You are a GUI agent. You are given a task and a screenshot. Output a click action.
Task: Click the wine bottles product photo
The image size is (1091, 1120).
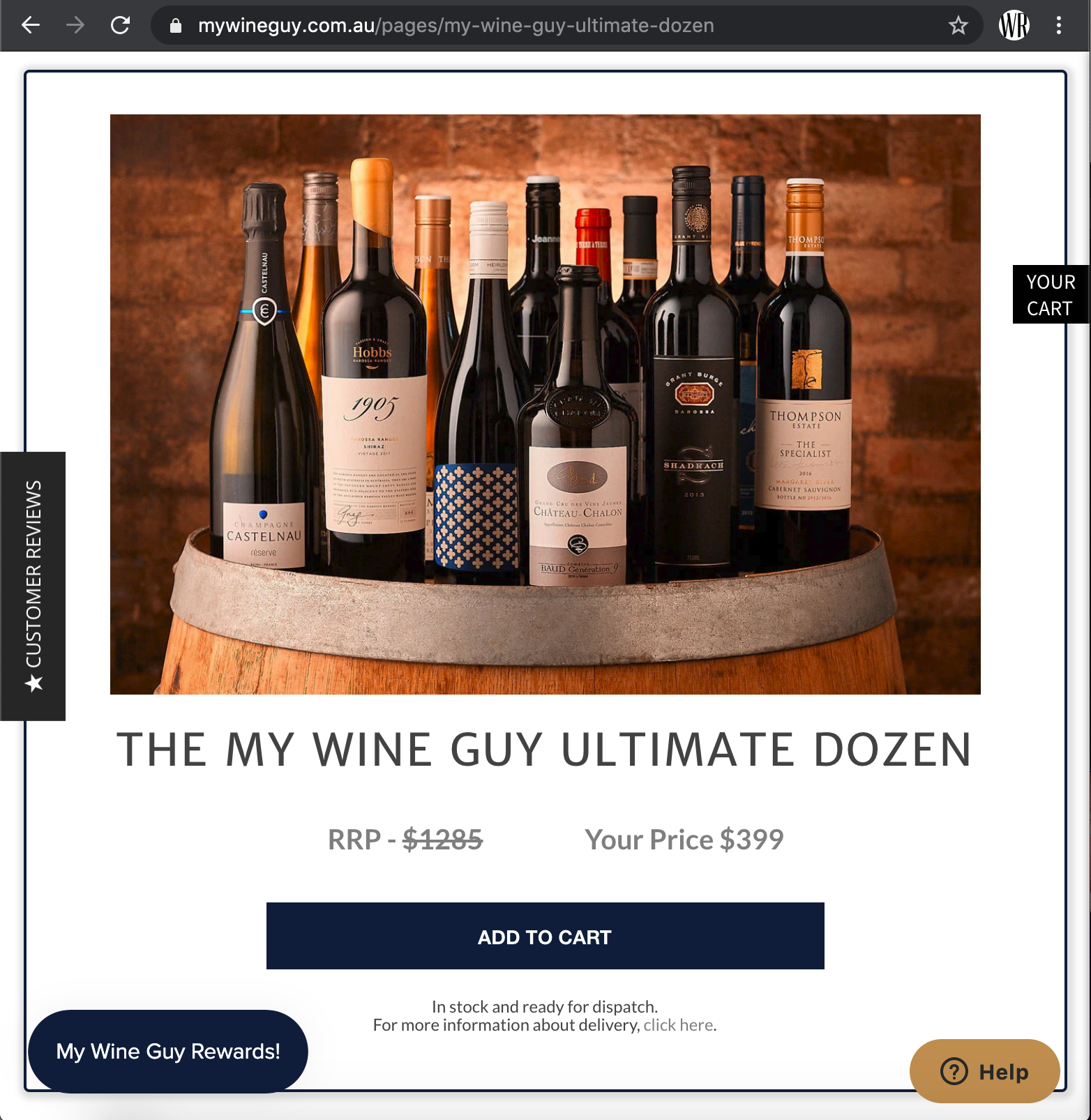545,404
